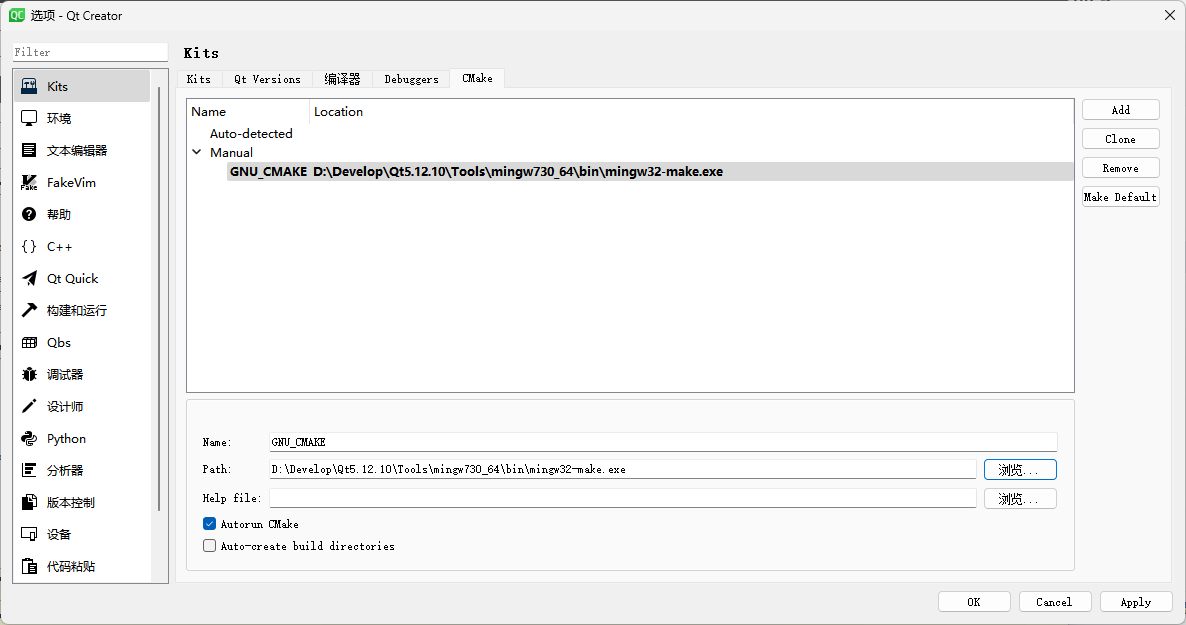Click the 文本编辑器 icon
Screen dimensions: 1186x625
(x=29, y=150)
